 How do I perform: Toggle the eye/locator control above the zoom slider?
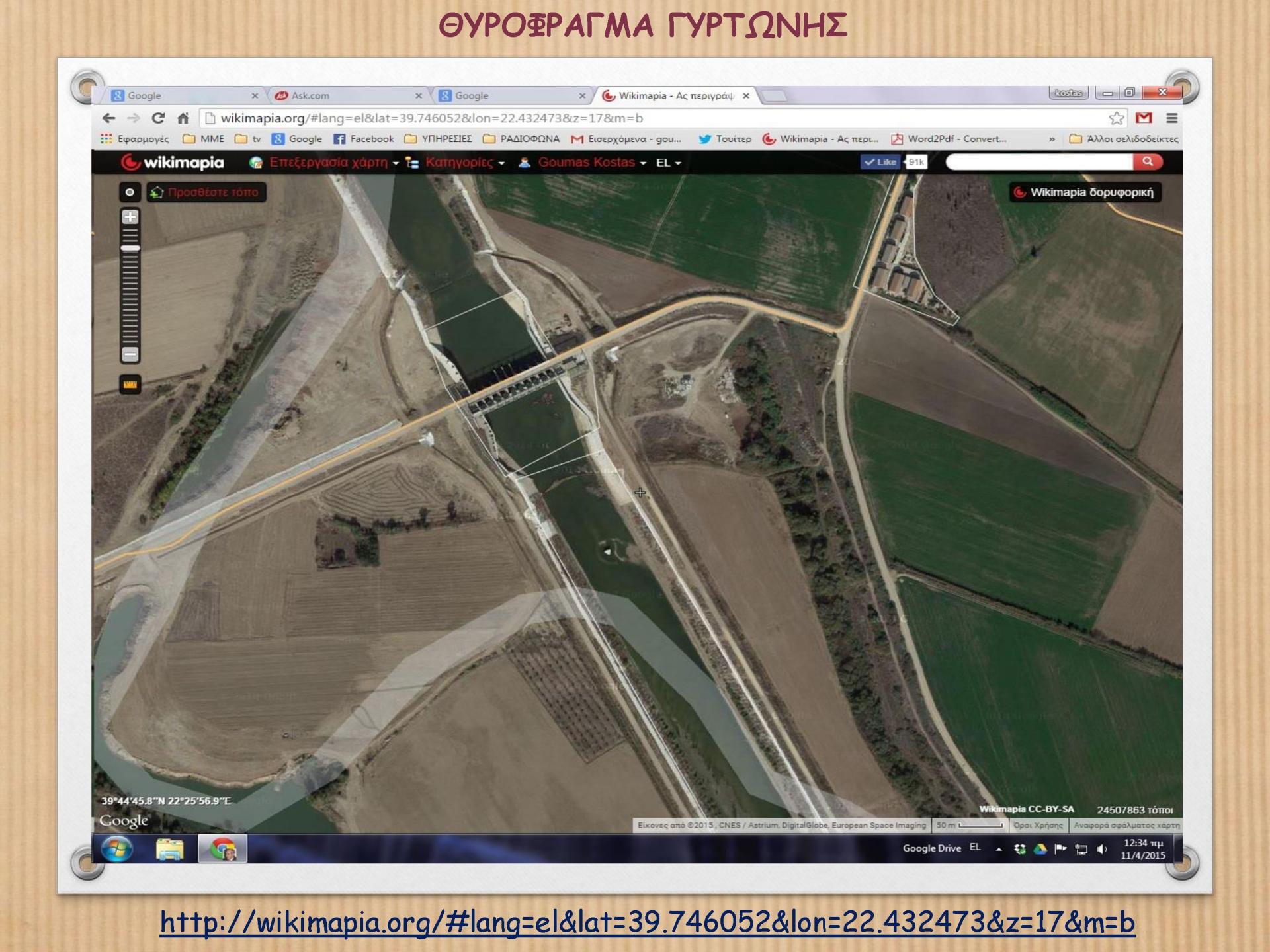pos(130,192)
